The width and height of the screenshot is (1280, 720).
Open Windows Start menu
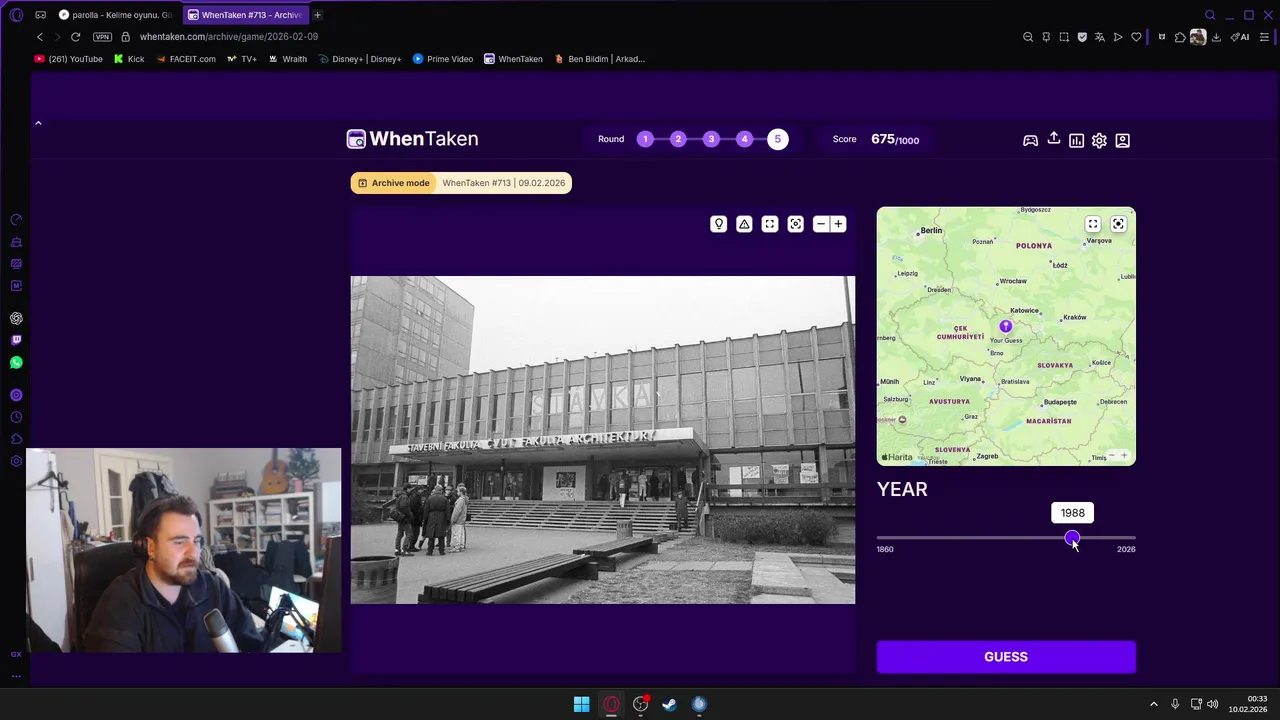(581, 704)
